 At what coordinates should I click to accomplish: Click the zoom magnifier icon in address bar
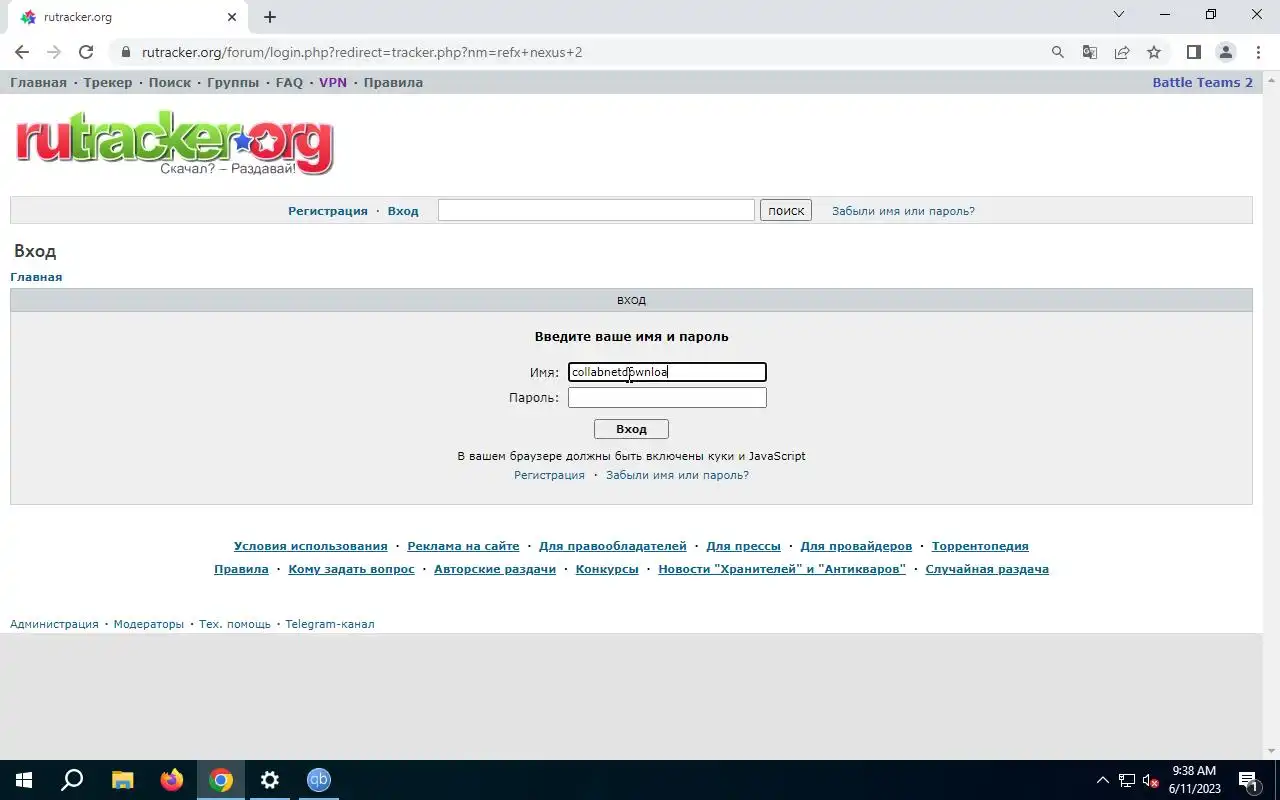point(1058,52)
